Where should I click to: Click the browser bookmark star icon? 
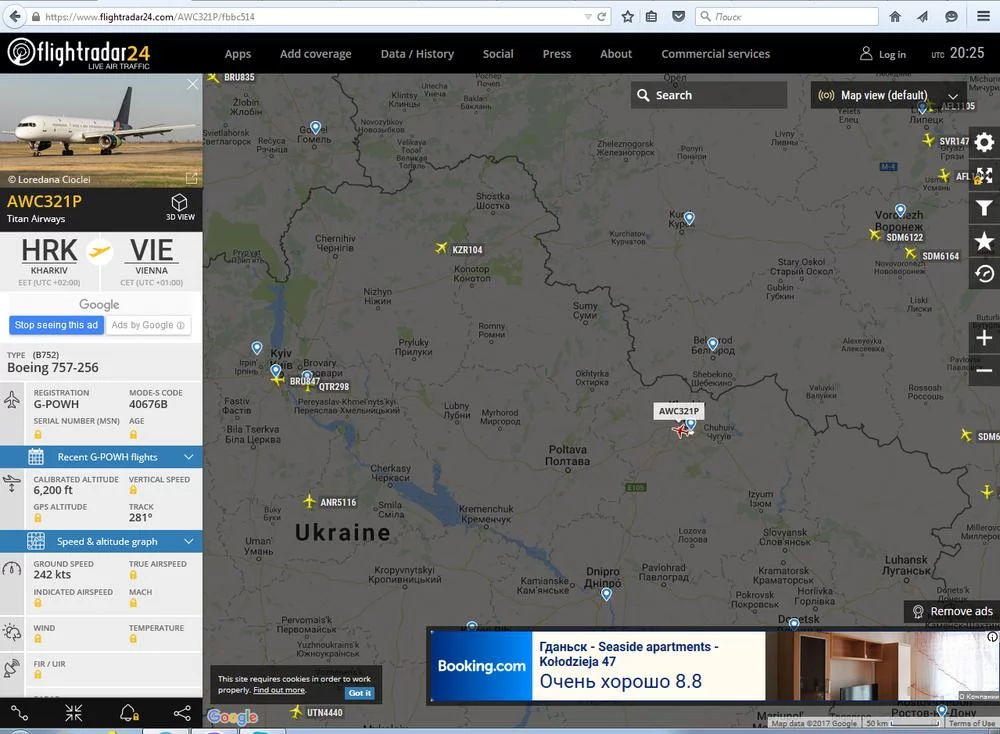pos(628,17)
